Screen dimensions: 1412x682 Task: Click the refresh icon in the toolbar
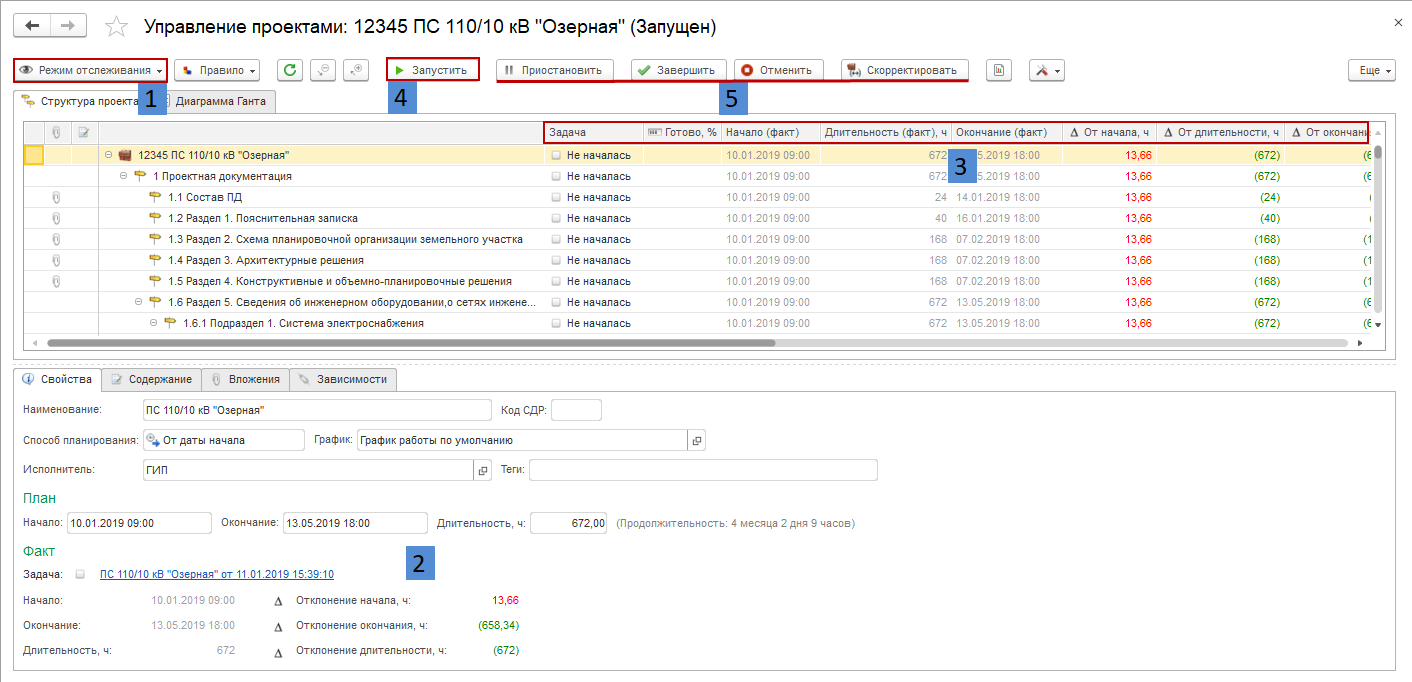(289, 70)
